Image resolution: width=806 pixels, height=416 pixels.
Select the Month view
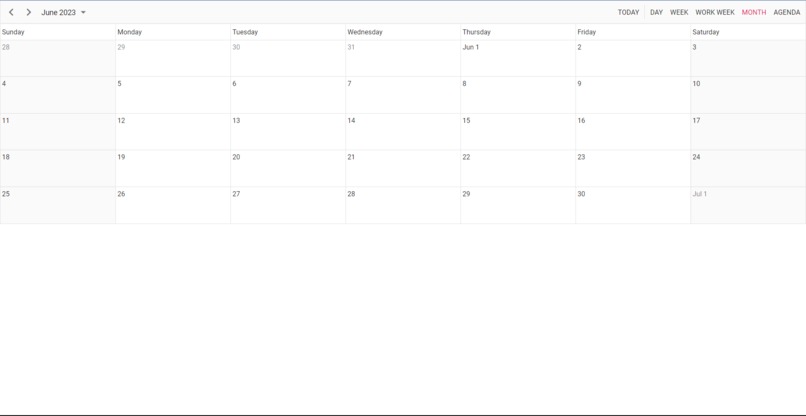(x=754, y=12)
